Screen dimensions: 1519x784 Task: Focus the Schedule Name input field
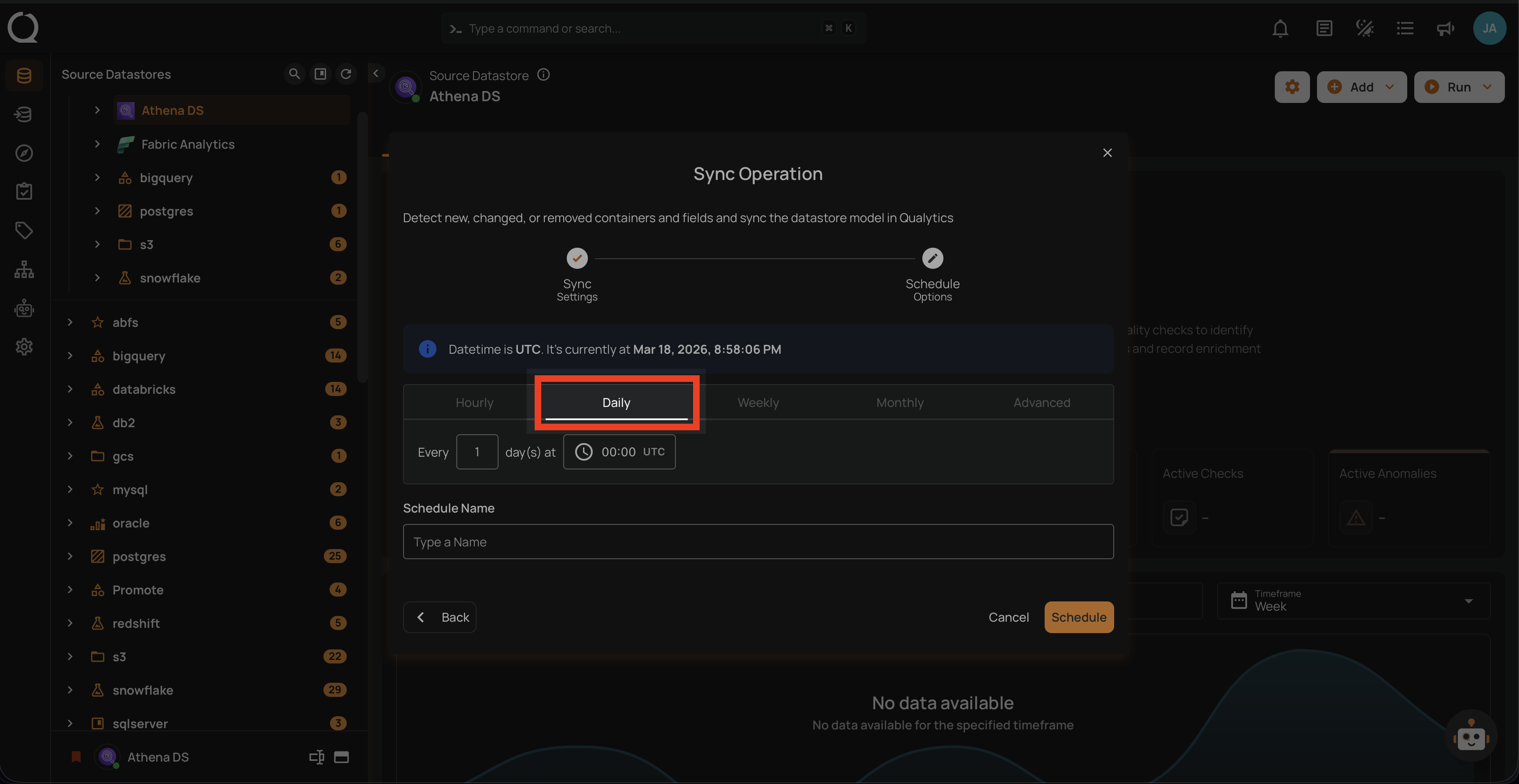(x=758, y=542)
